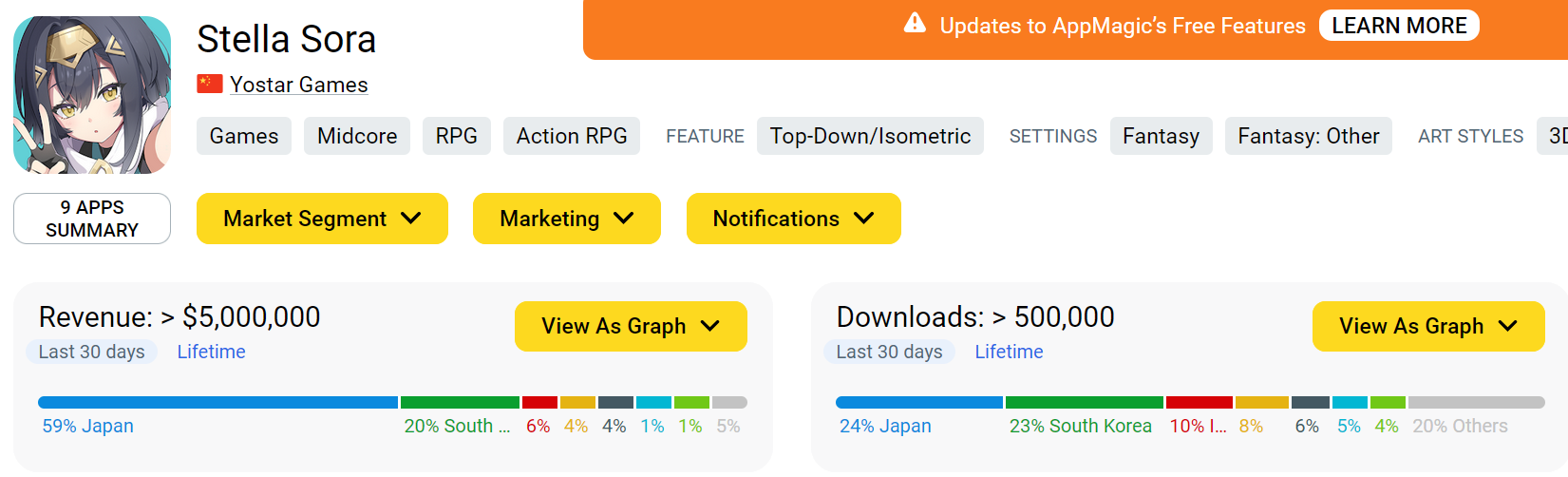The height and width of the screenshot is (477, 1568).
Task: Click the 6% red revenue label
Action: coord(538,426)
